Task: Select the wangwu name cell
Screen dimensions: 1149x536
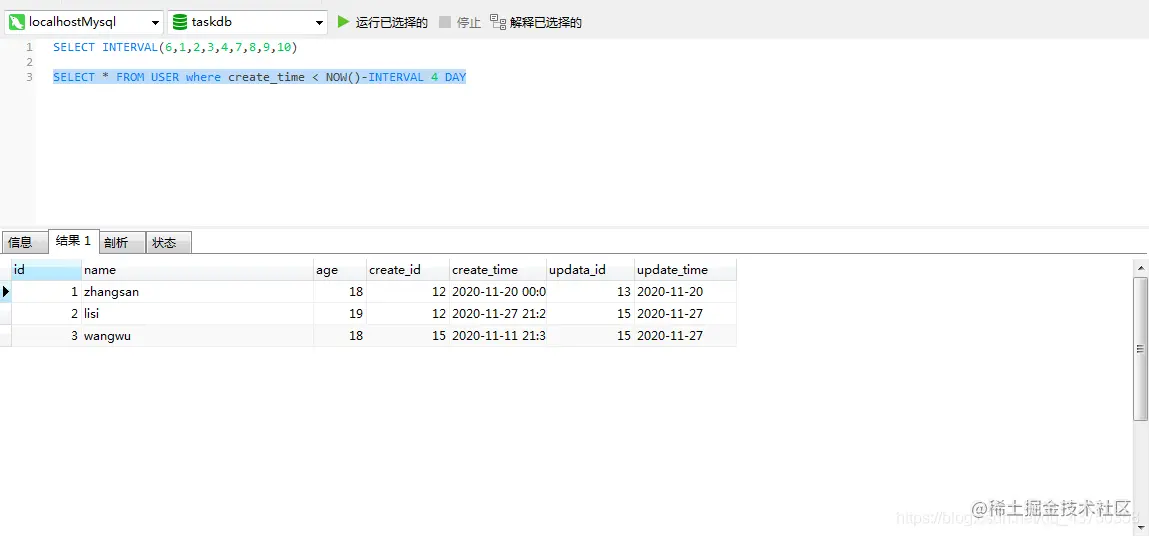Action: click(197, 336)
